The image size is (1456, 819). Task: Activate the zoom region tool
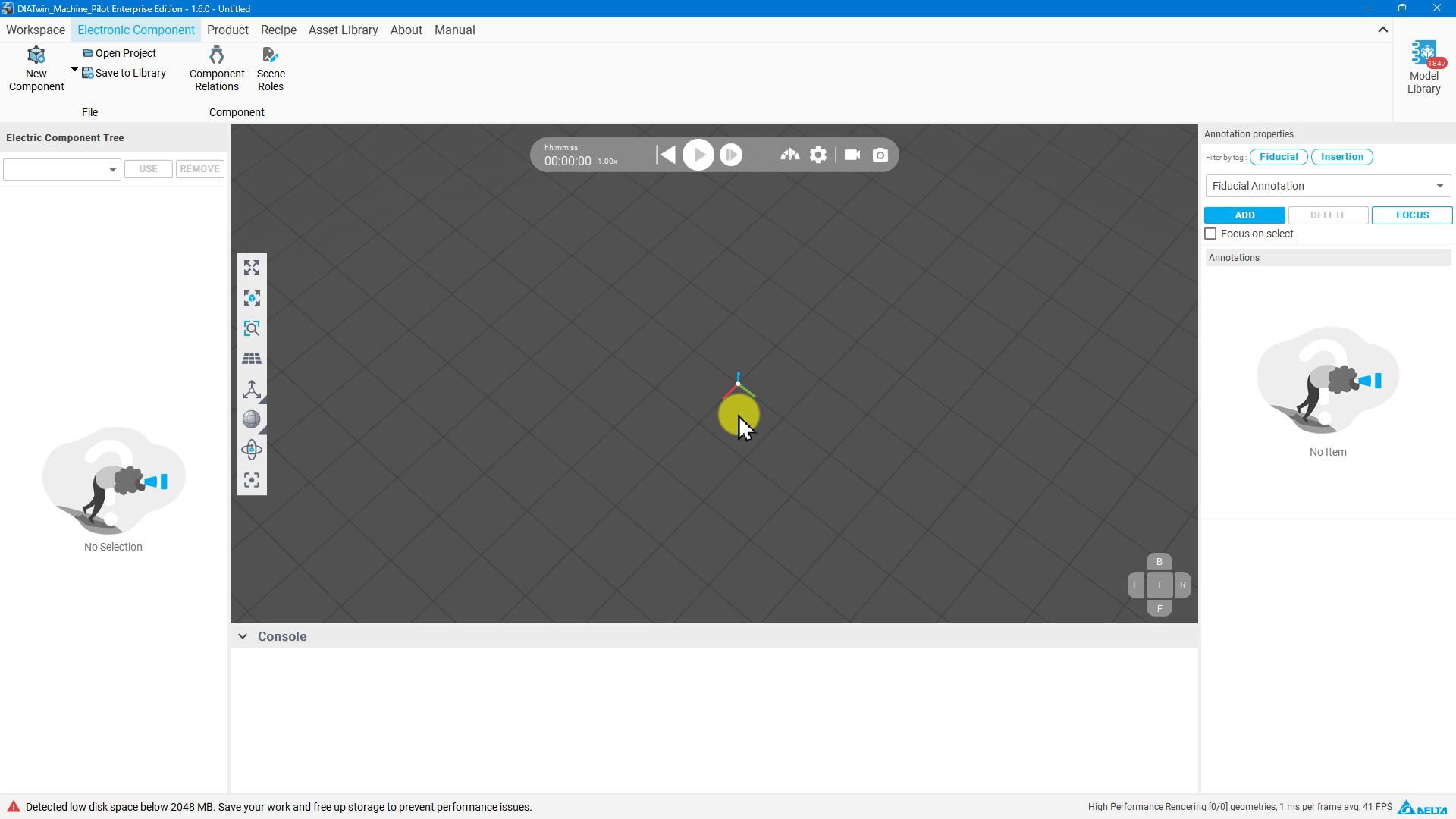click(x=252, y=328)
